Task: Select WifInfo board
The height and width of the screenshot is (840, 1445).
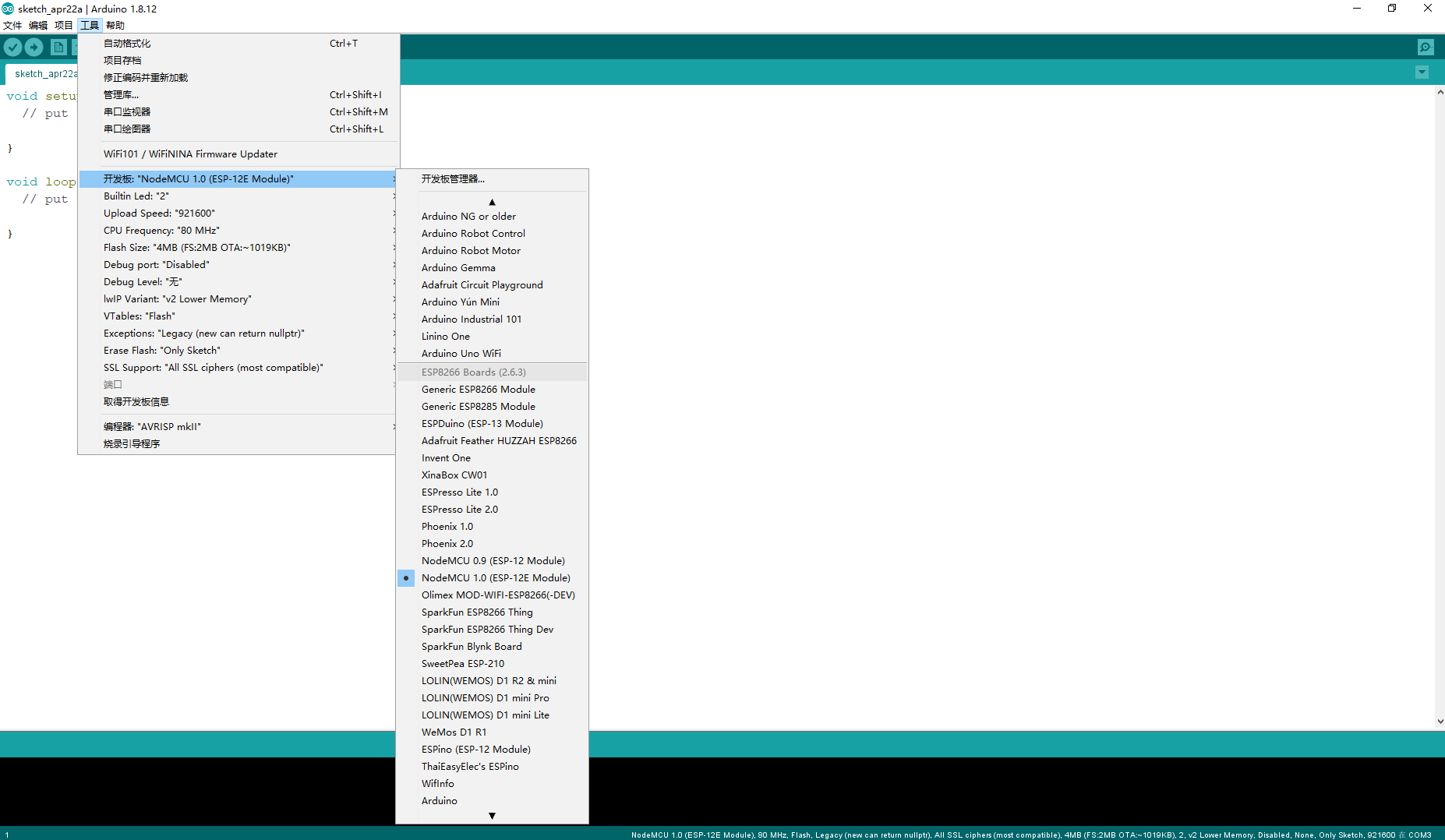Action: coord(493,784)
